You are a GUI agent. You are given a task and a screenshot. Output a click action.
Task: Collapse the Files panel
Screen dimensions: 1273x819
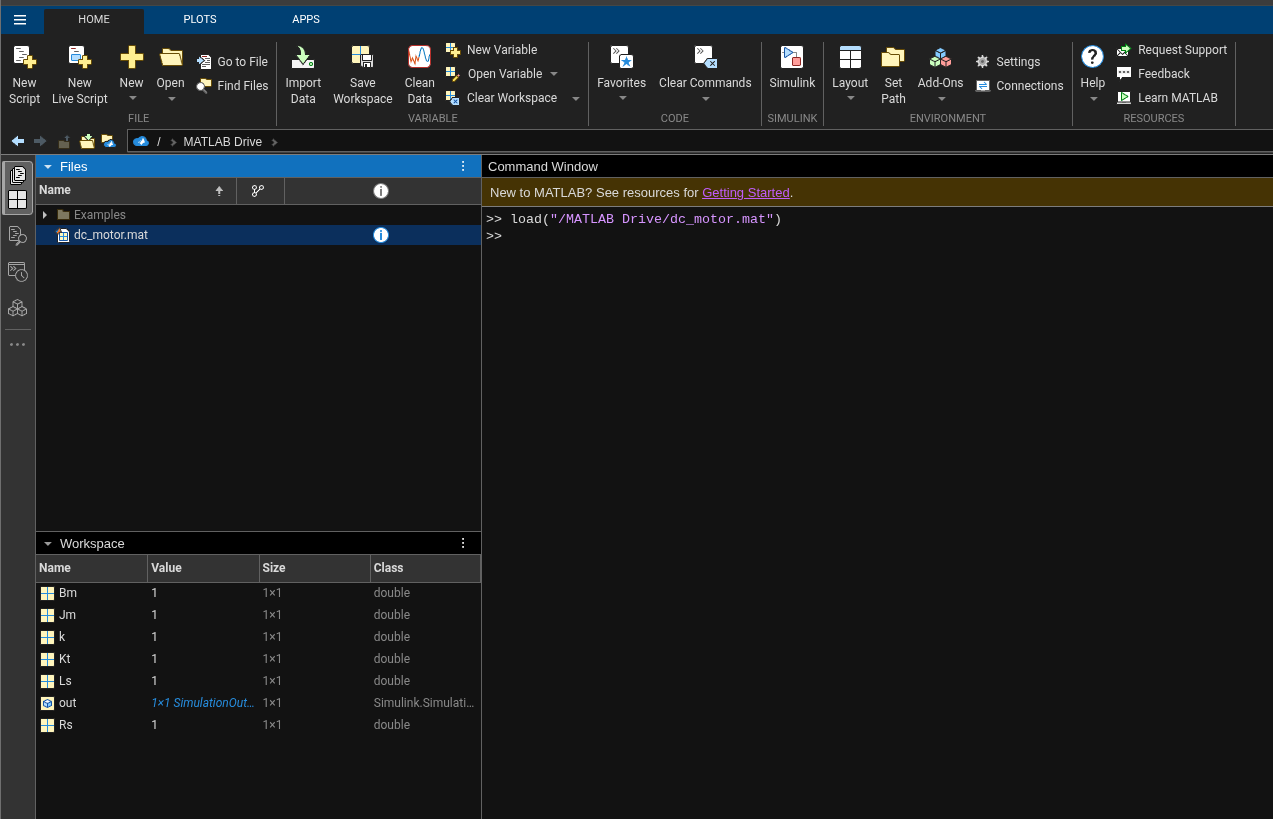point(47,167)
